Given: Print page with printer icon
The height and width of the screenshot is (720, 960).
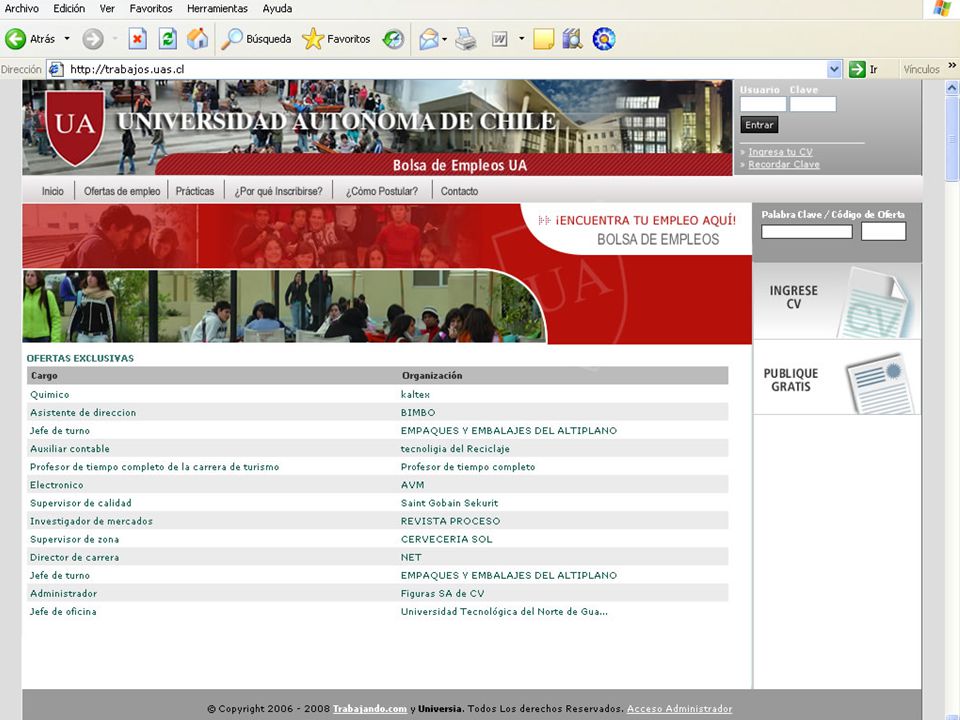Looking at the screenshot, I should point(465,39).
